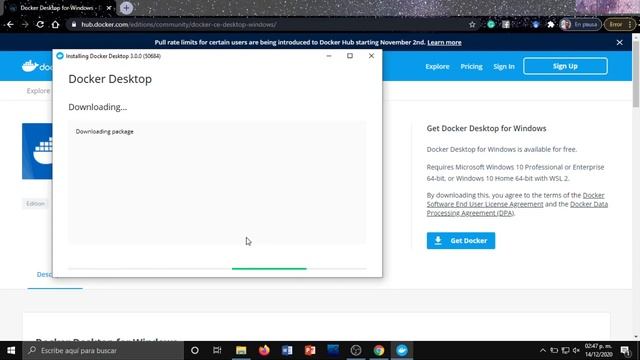The width and height of the screenshot is (640, 360).
Task: Click Docker installer icon on taskbar
Action: 402,350
